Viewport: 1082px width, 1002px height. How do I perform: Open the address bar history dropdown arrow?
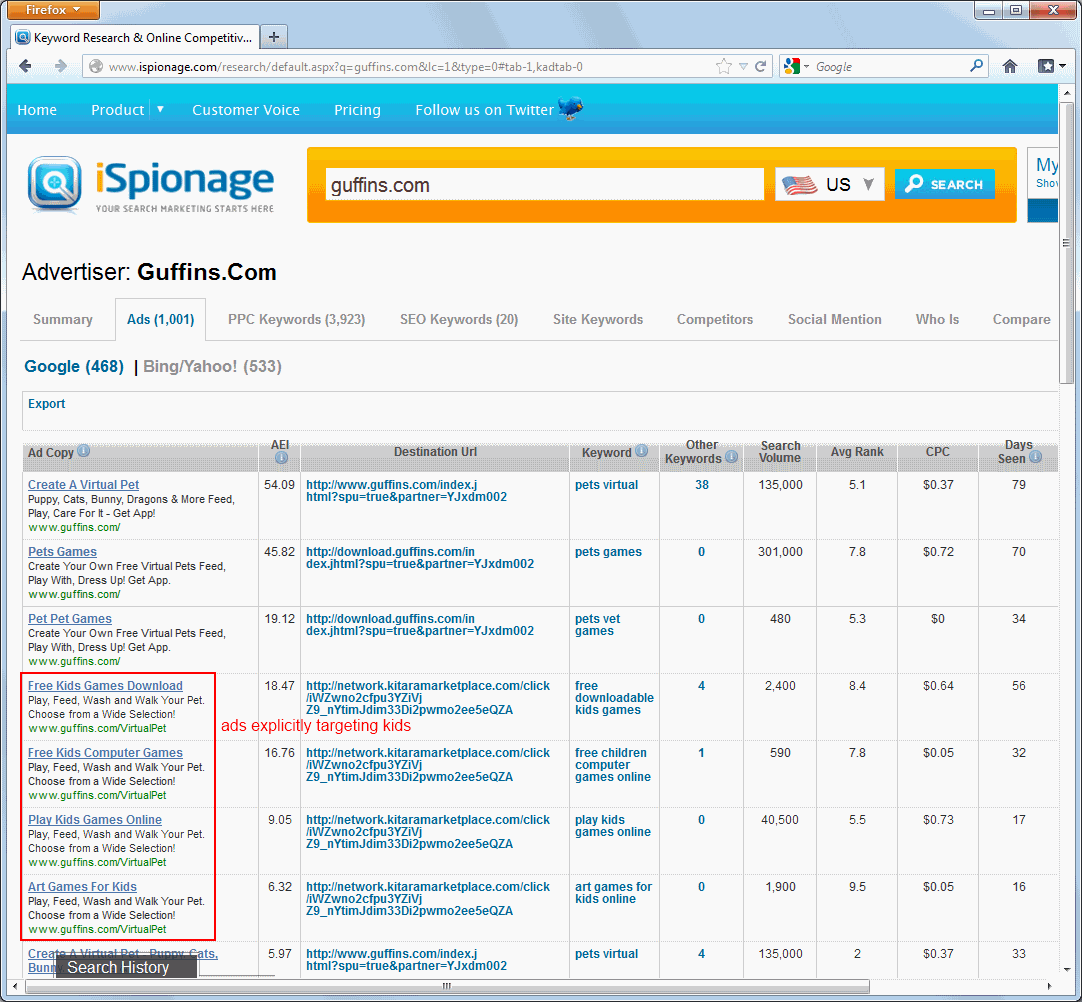pyautogui.click(x=743, y=66)
